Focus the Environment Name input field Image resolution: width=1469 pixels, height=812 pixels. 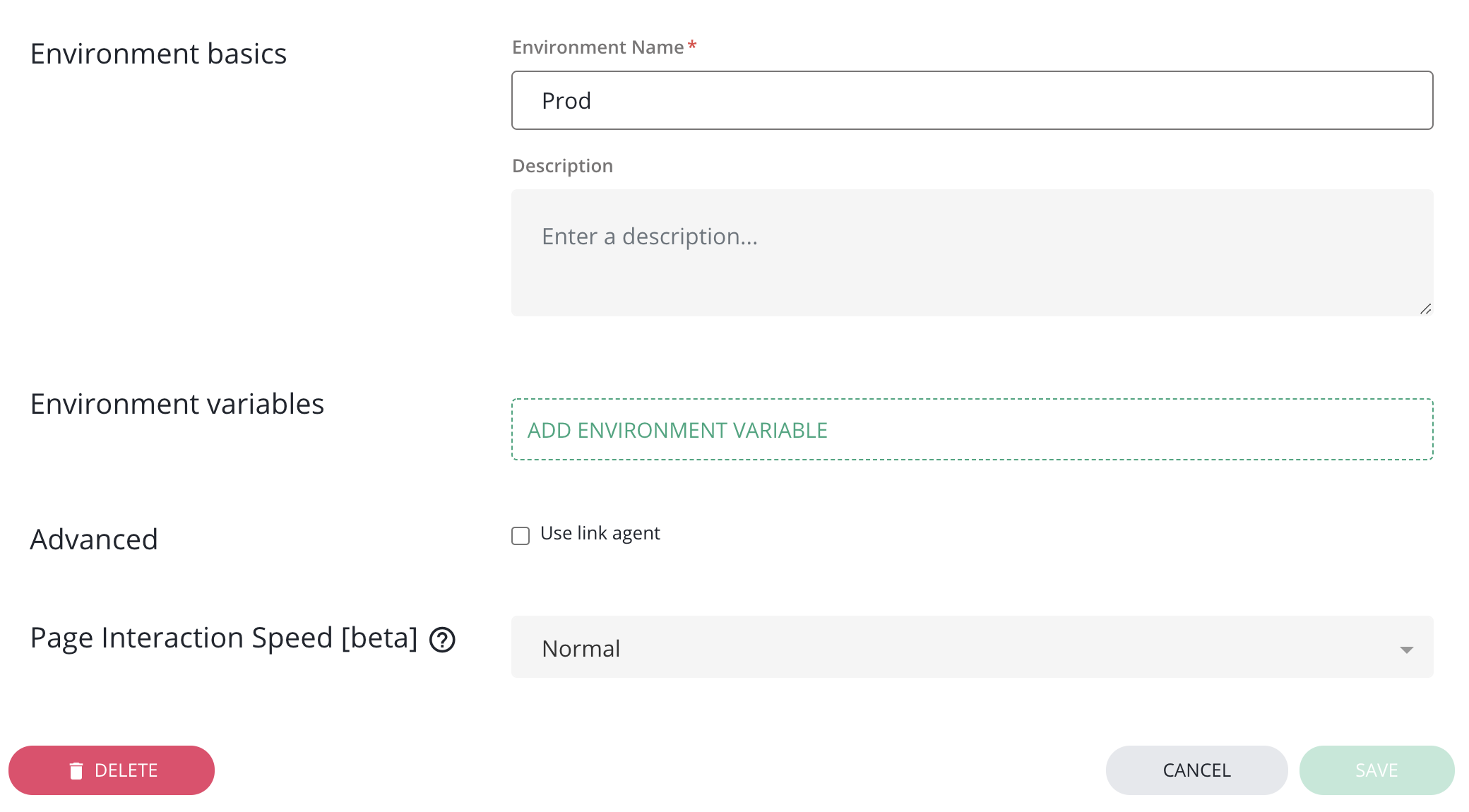972,100
